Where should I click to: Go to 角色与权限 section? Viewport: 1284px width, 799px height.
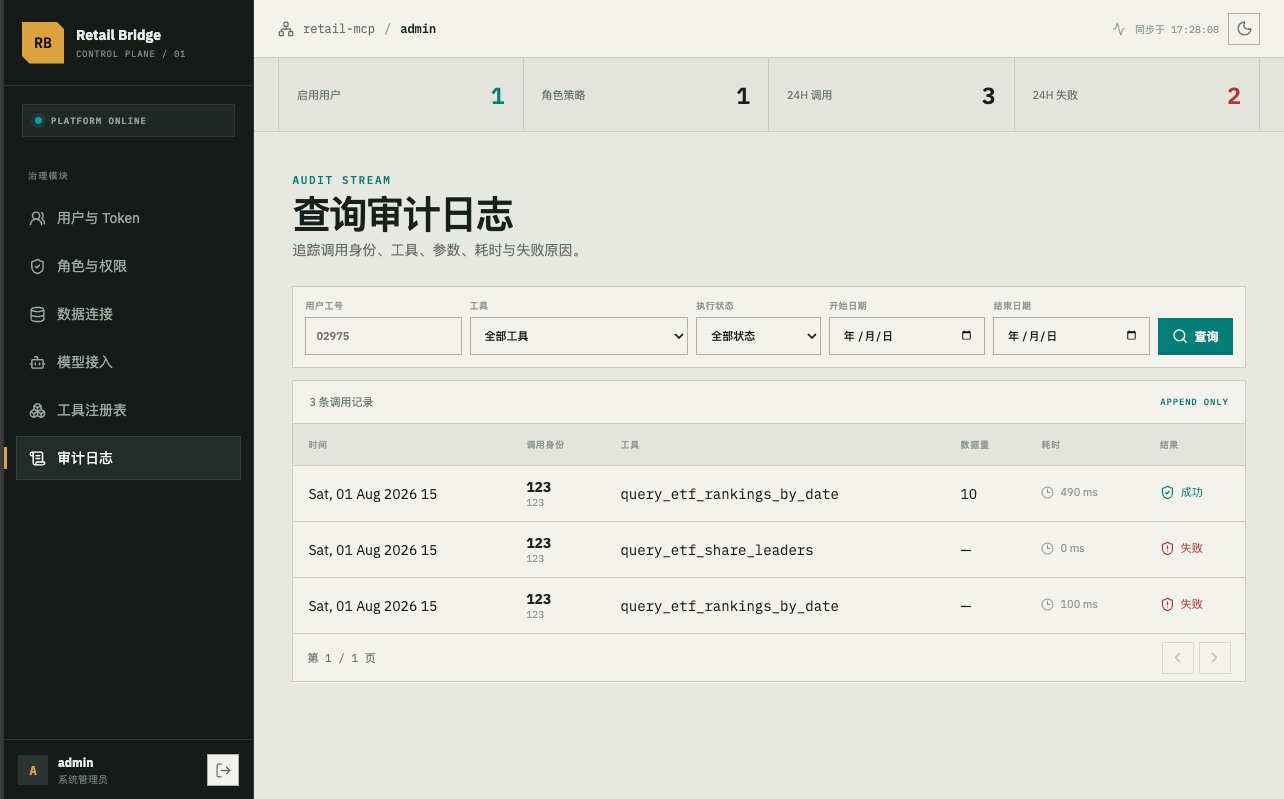[x=128, y=266]
